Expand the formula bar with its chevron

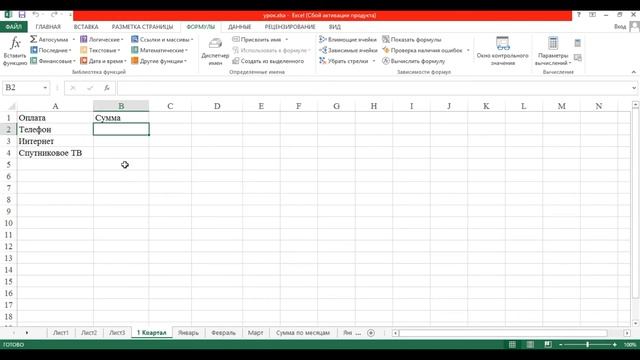(633, 88)
